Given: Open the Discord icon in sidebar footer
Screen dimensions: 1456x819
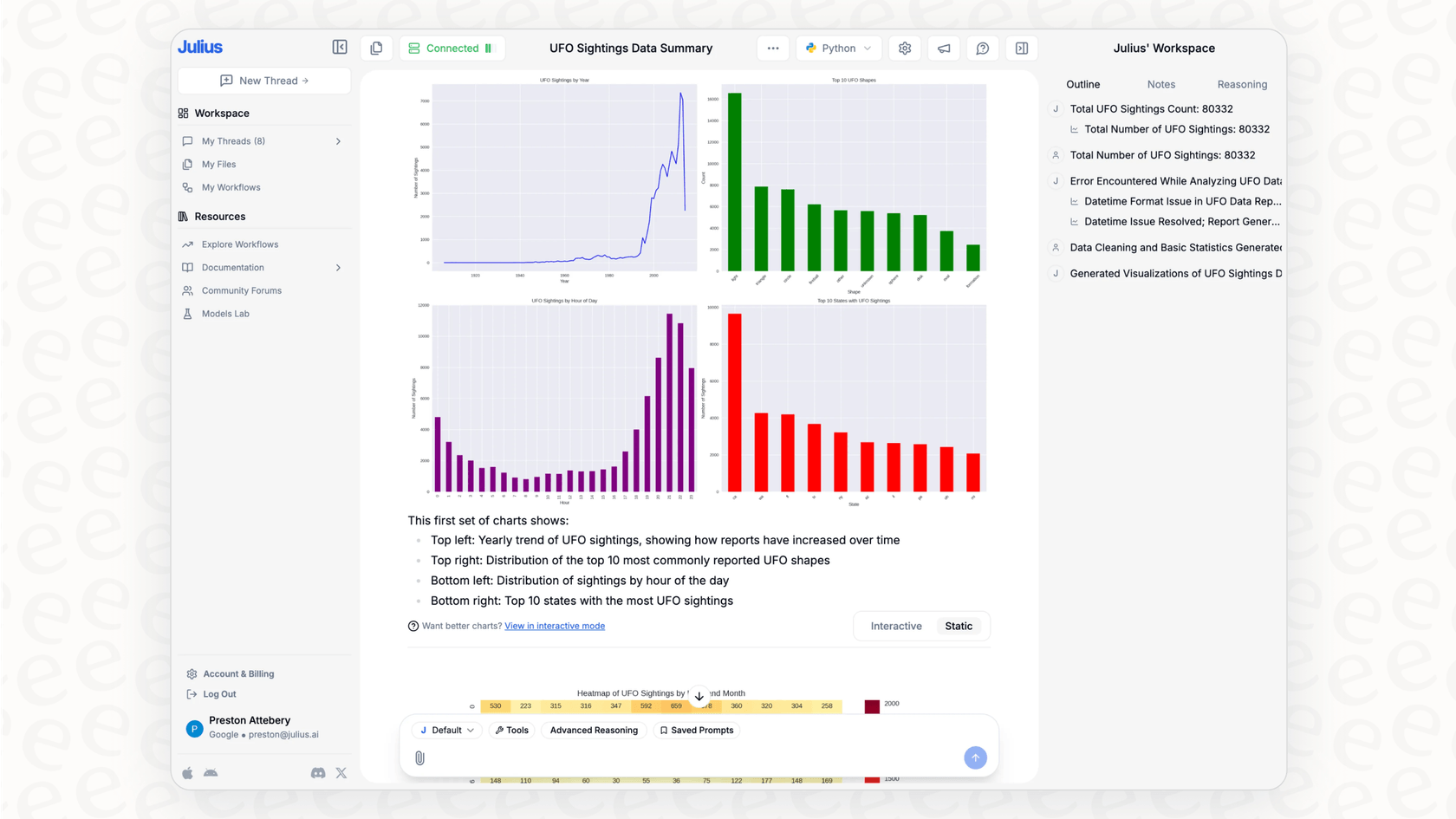Looking at the screenshot, I should tap(318, 773).
